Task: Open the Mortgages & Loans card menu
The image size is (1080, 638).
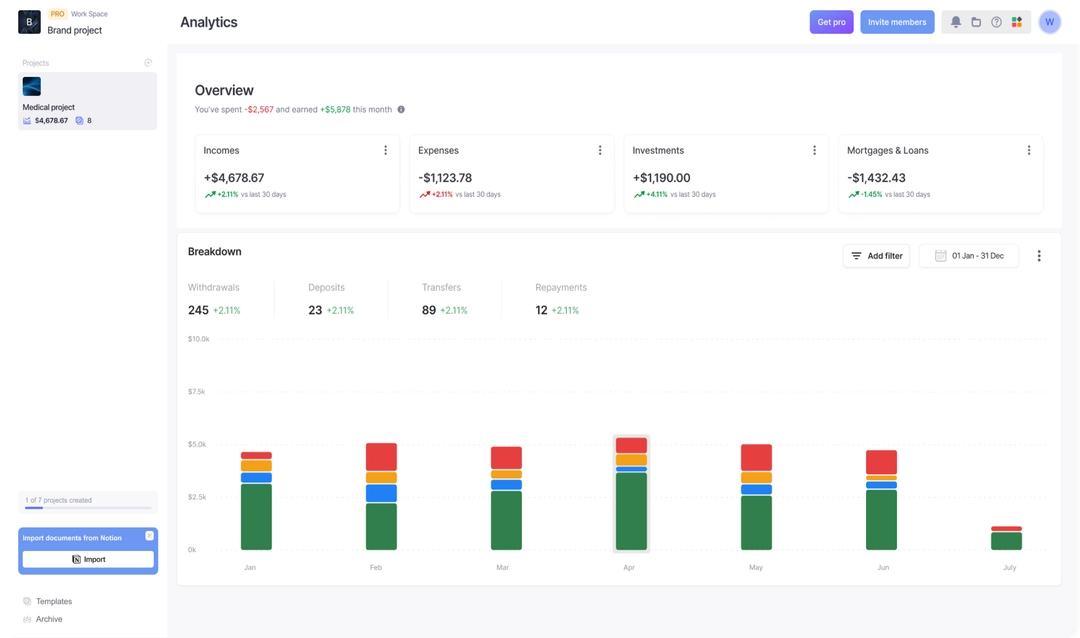Action: click(1029, 151)
